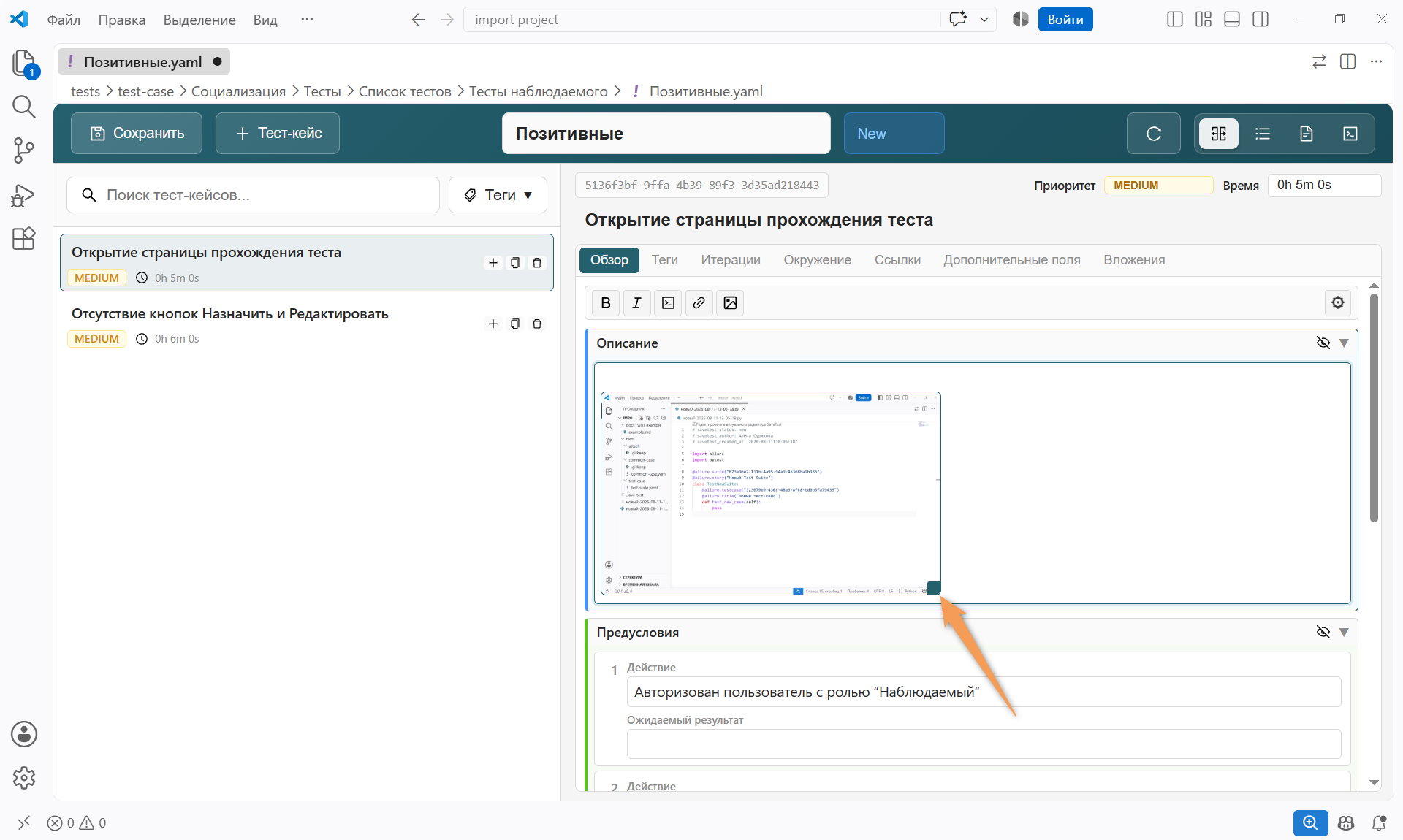Click the test case search field
This screenshot has height=840, width=1403.
(x=253, y=195)
